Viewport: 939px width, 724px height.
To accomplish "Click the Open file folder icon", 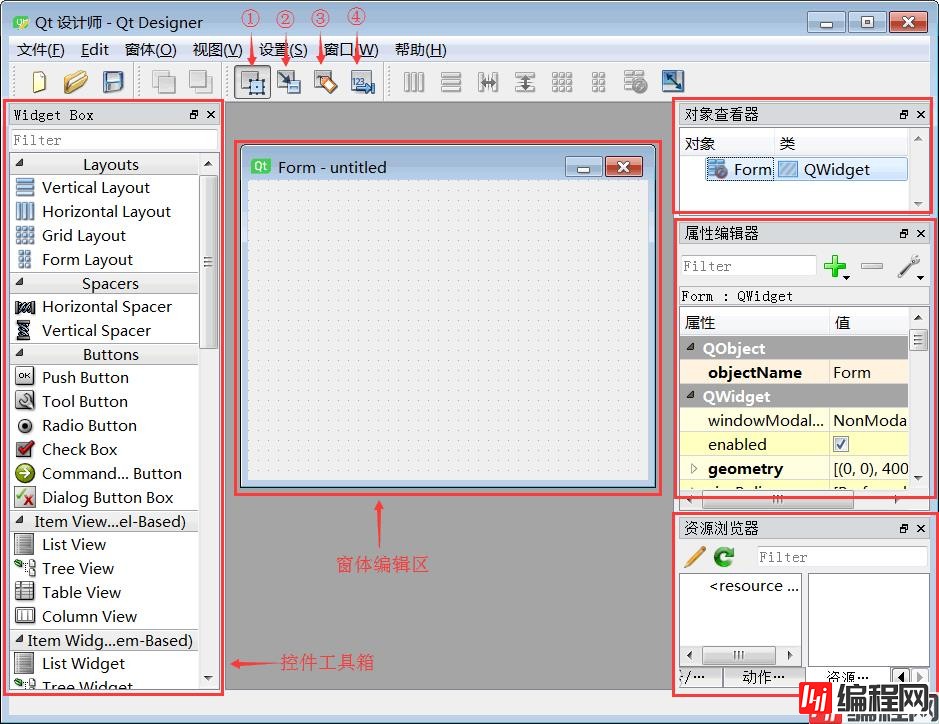I will (76, 82).
